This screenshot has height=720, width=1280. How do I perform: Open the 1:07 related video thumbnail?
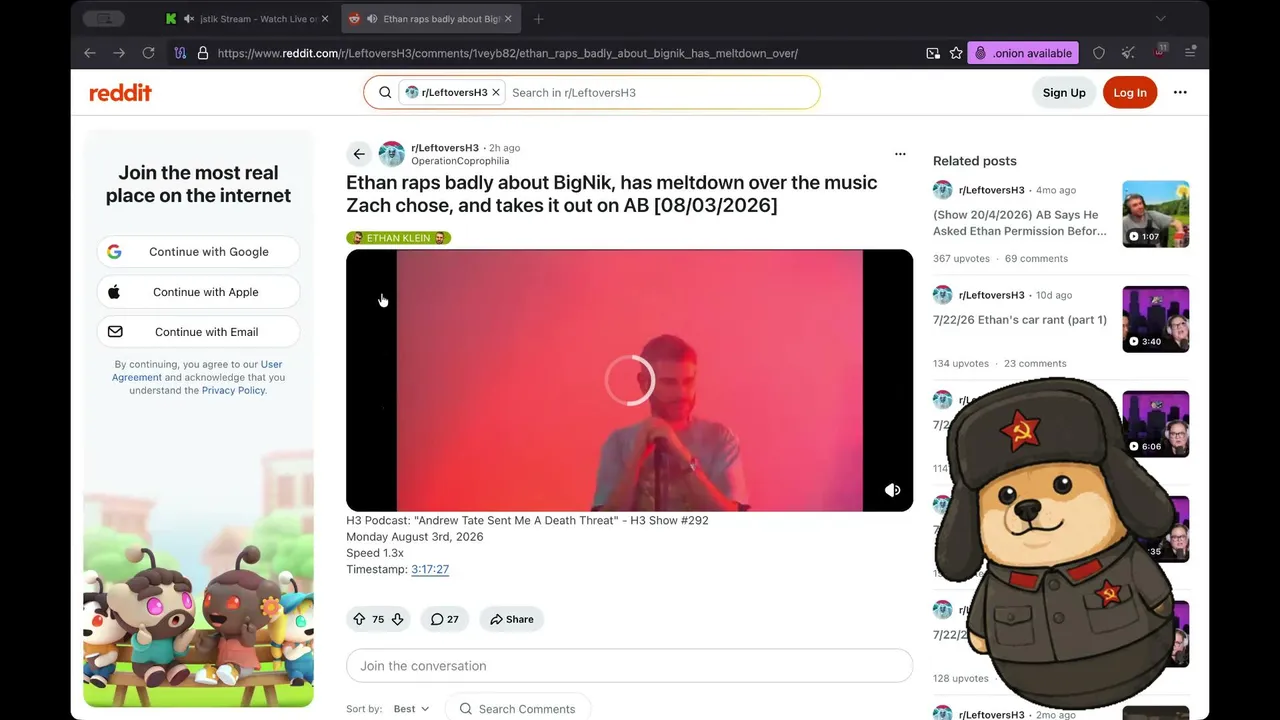tap(1156, 214)
